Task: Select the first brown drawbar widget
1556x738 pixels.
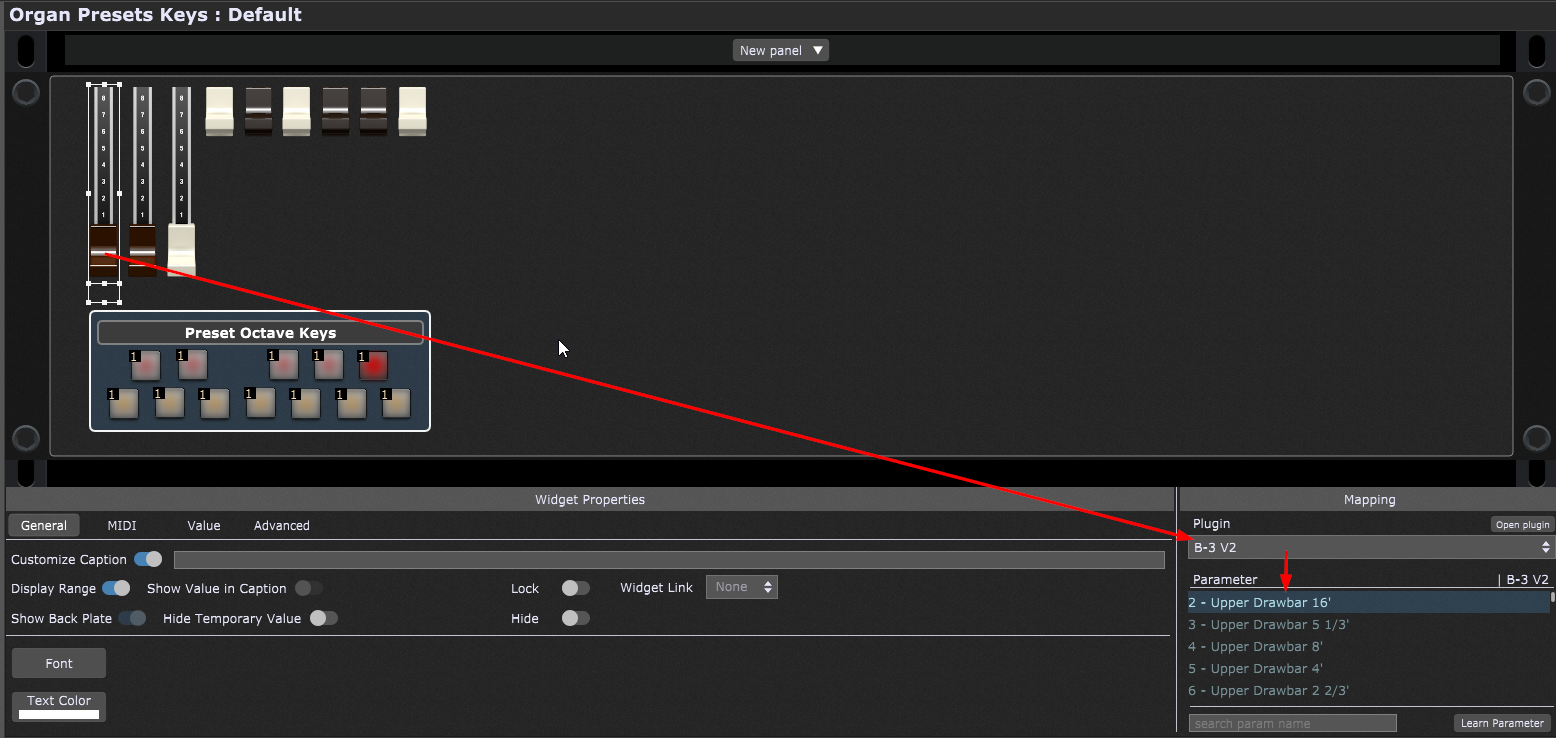Action: pos(104,250)
